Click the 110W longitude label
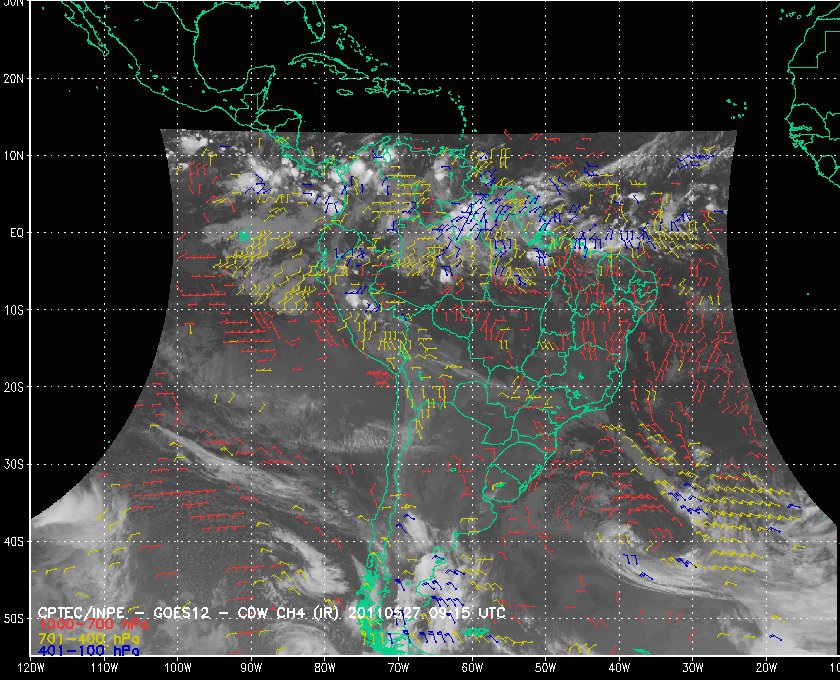840x680 pixels. (104, 668)
